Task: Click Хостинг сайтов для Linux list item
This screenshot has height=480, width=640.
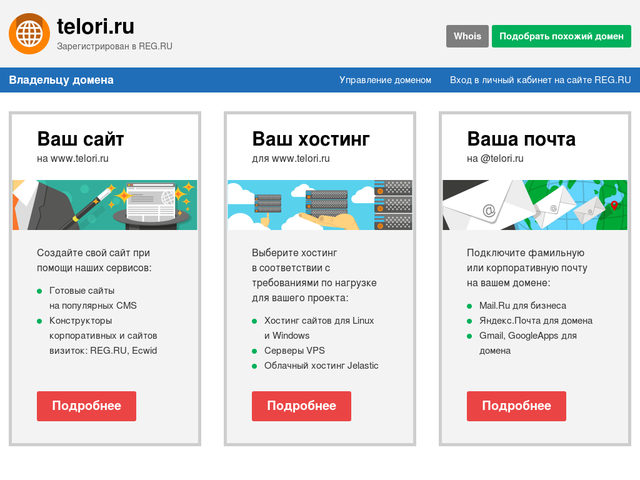Action: pyautogui.click(x=319, y=328)
